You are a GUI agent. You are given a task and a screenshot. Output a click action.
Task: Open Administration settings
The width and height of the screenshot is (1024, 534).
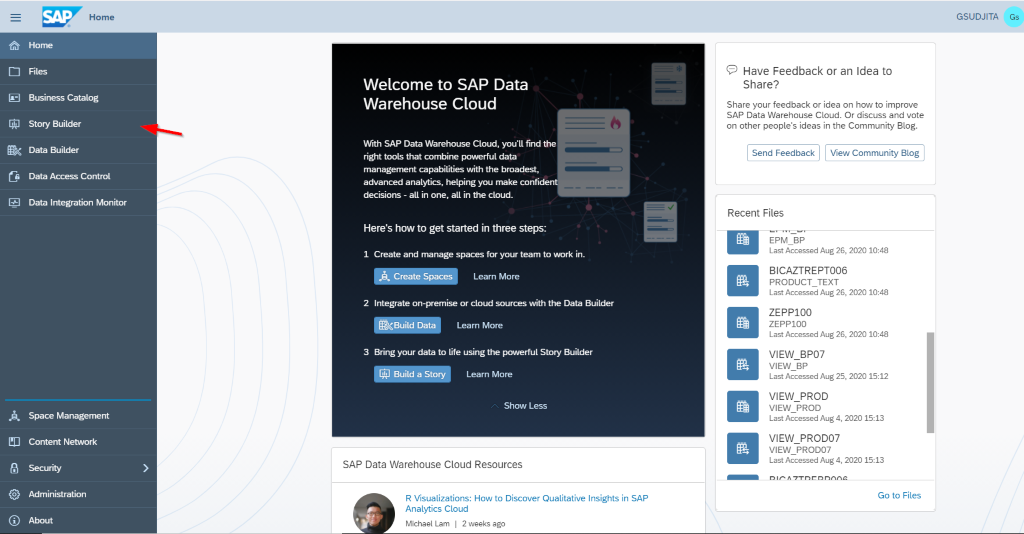pos(78,494)
